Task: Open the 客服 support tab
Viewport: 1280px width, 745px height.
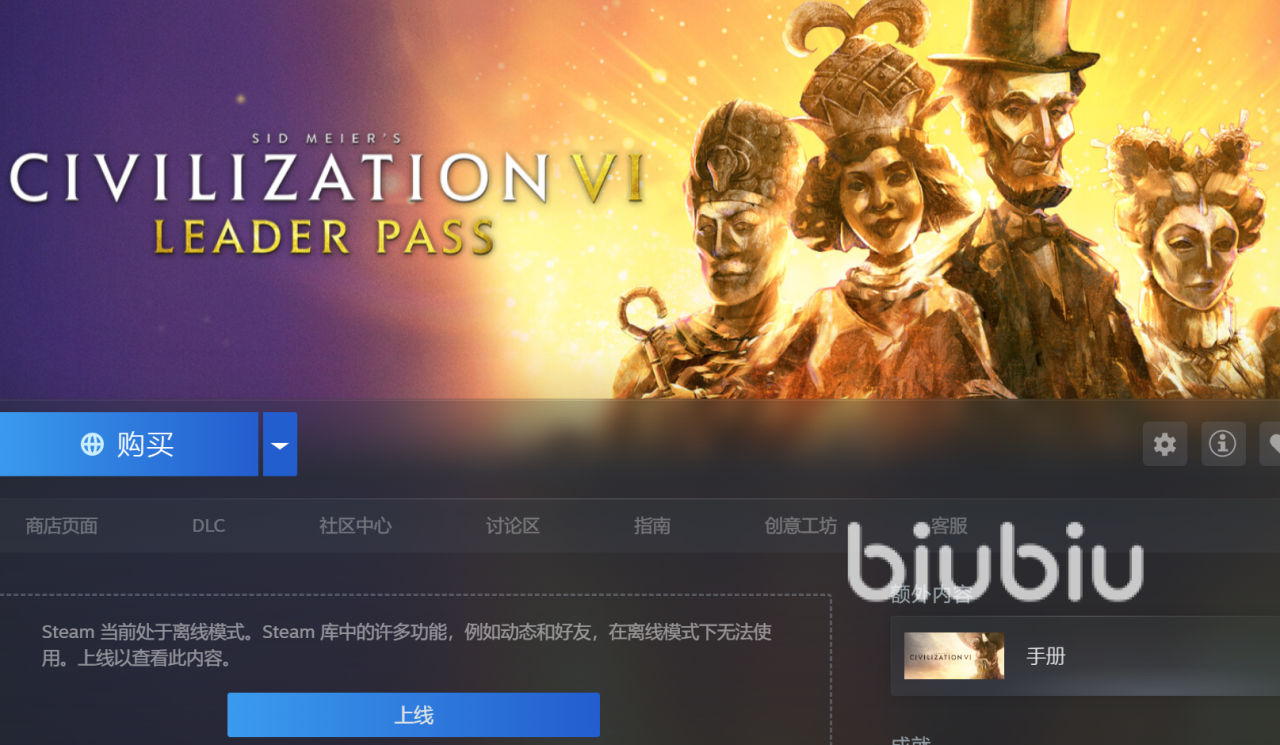Action: 949,526
